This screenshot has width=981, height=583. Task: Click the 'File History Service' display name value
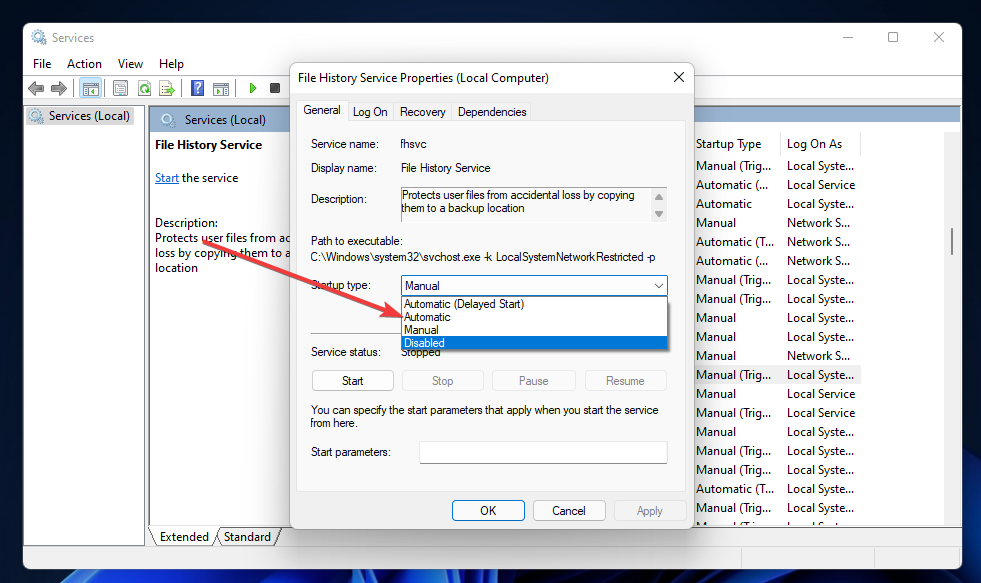445,168
